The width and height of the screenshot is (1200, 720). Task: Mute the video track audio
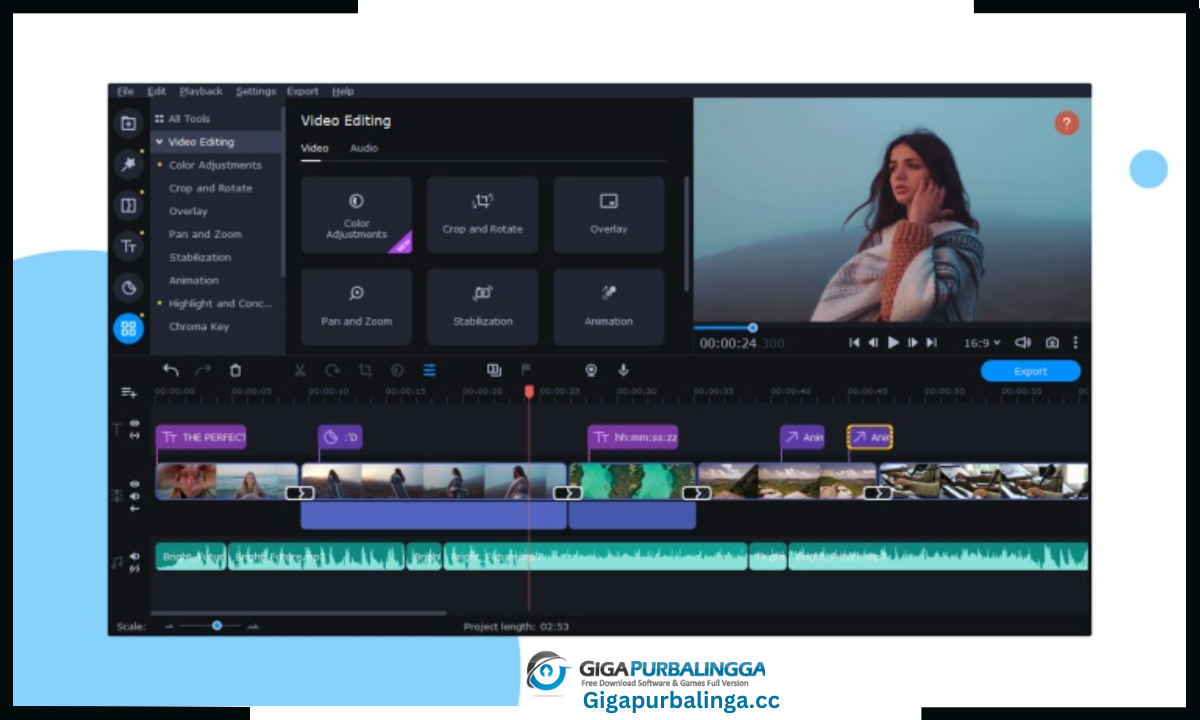click(x=135, y=496)
